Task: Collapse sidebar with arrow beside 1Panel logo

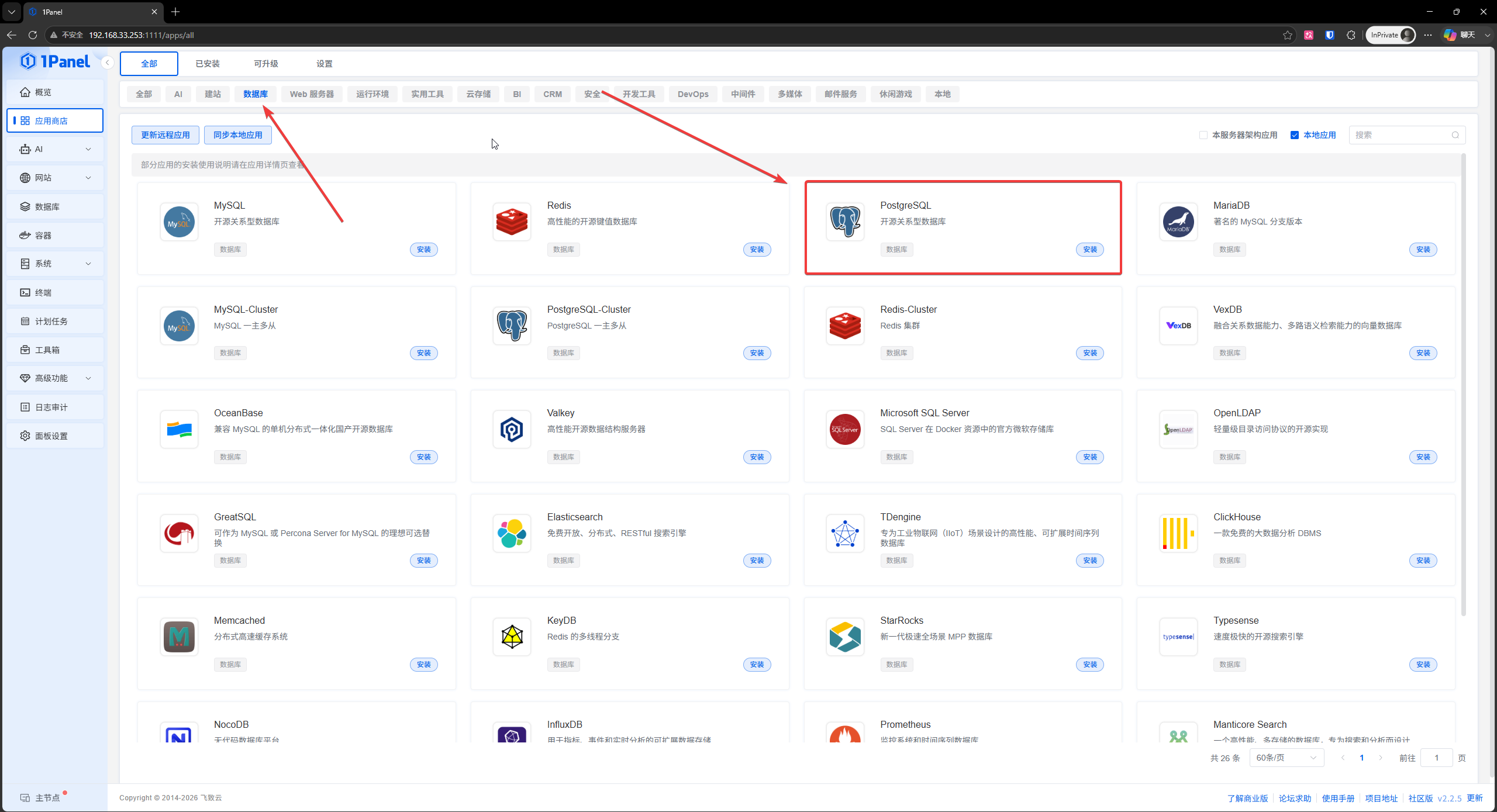Action: point(108,63)
